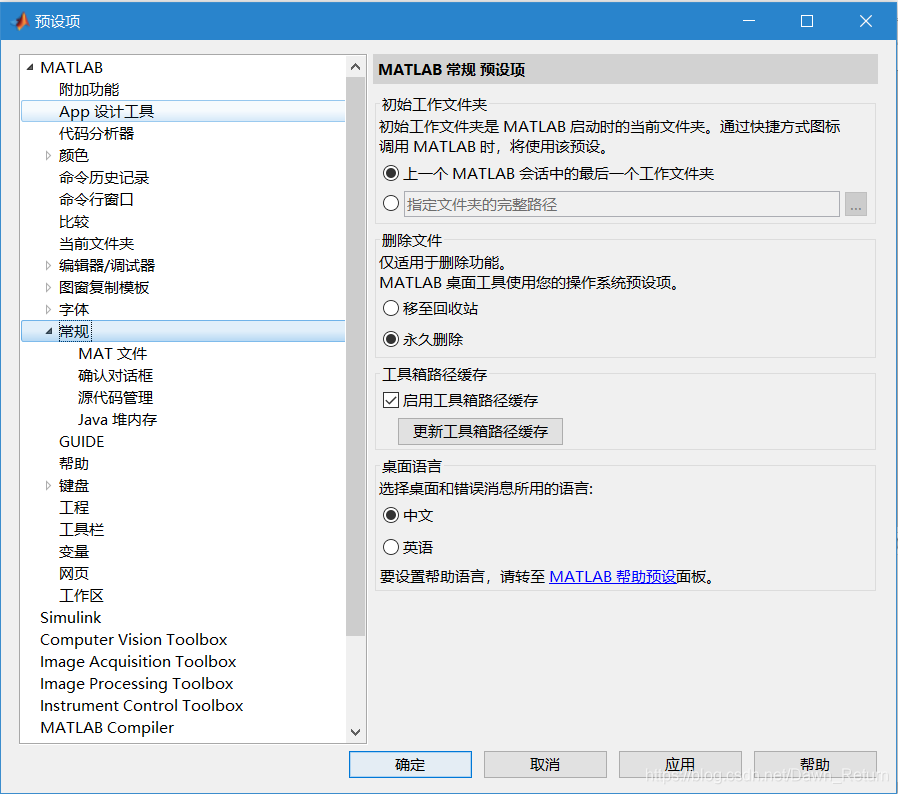Expand the 图窗复制模板 node arrow
This screenshot has width=898, height=794.
48,287
